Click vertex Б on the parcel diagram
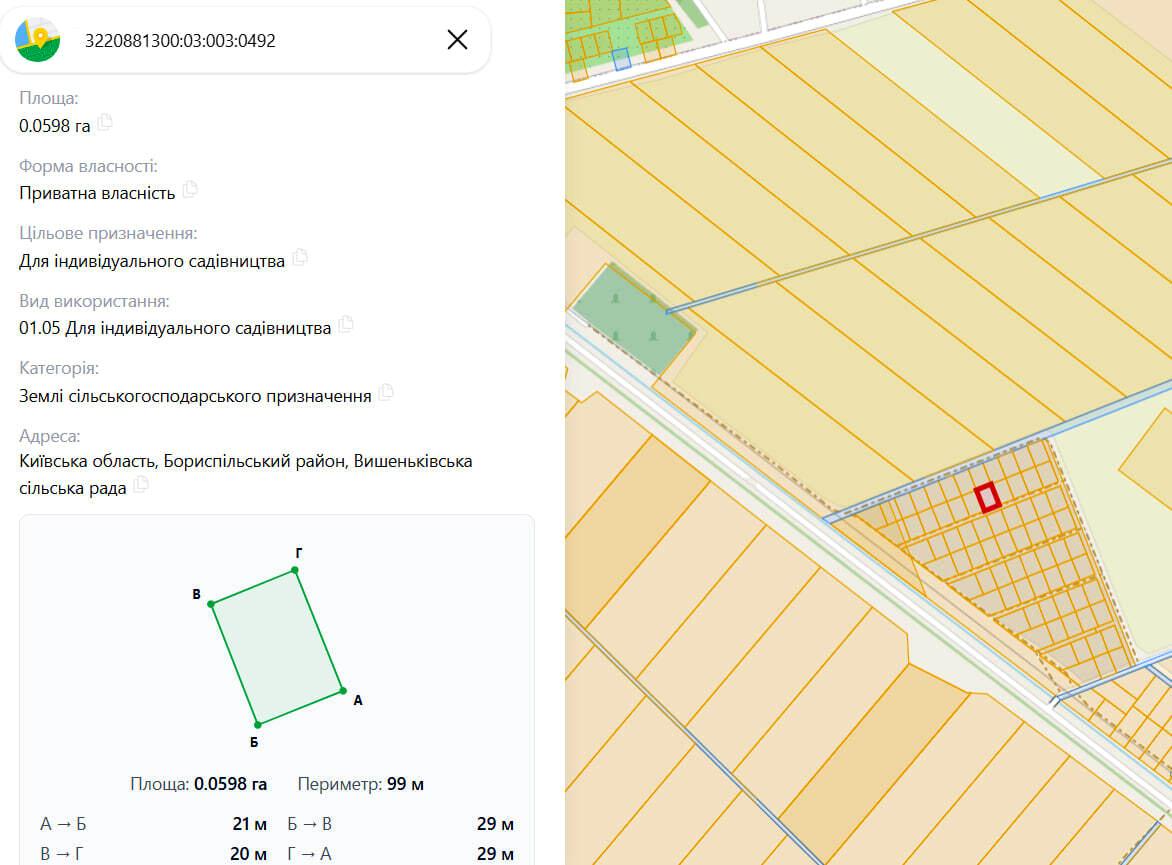This screenshot has height=865, width=1172. point(258,724)
